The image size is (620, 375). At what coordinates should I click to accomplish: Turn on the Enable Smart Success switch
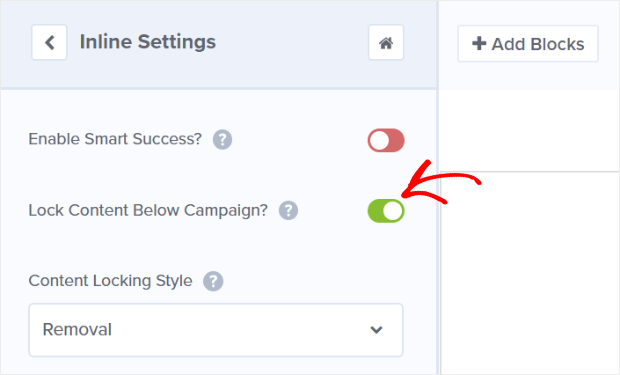click(x=386, y=140)
